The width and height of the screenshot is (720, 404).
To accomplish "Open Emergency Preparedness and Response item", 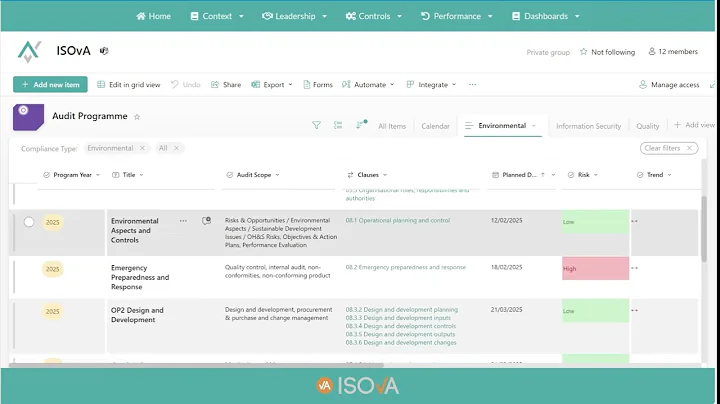I will point(140,277).
